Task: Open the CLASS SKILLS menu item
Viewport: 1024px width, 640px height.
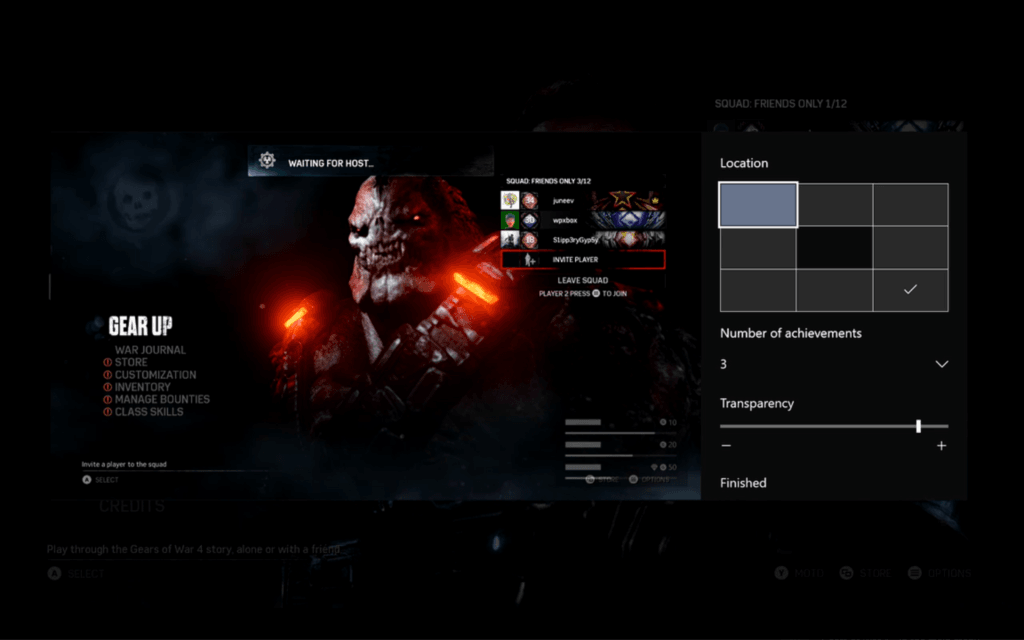Action: click(x=149, y=412)
